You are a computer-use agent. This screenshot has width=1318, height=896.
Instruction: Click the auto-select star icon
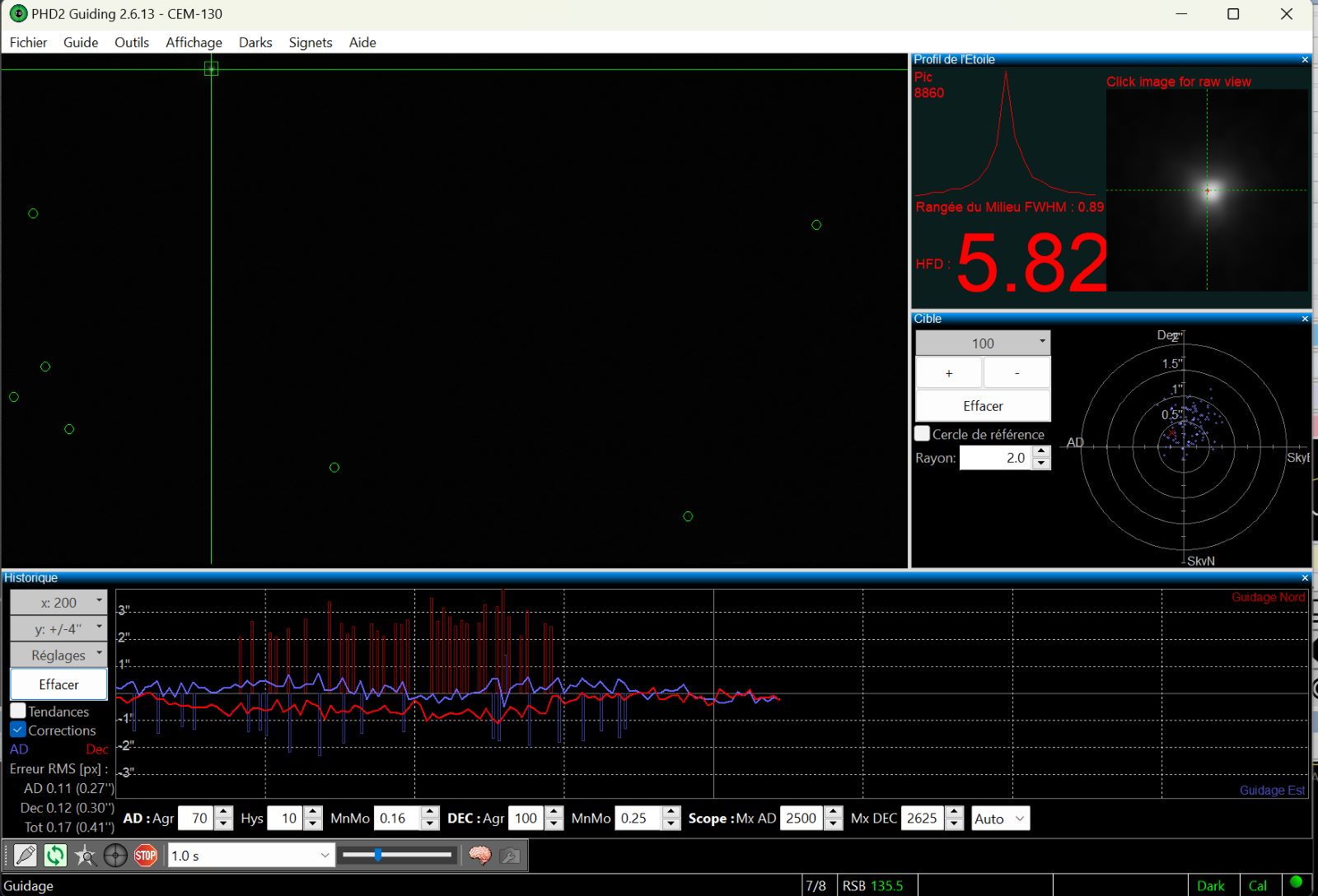pos(85,856)
